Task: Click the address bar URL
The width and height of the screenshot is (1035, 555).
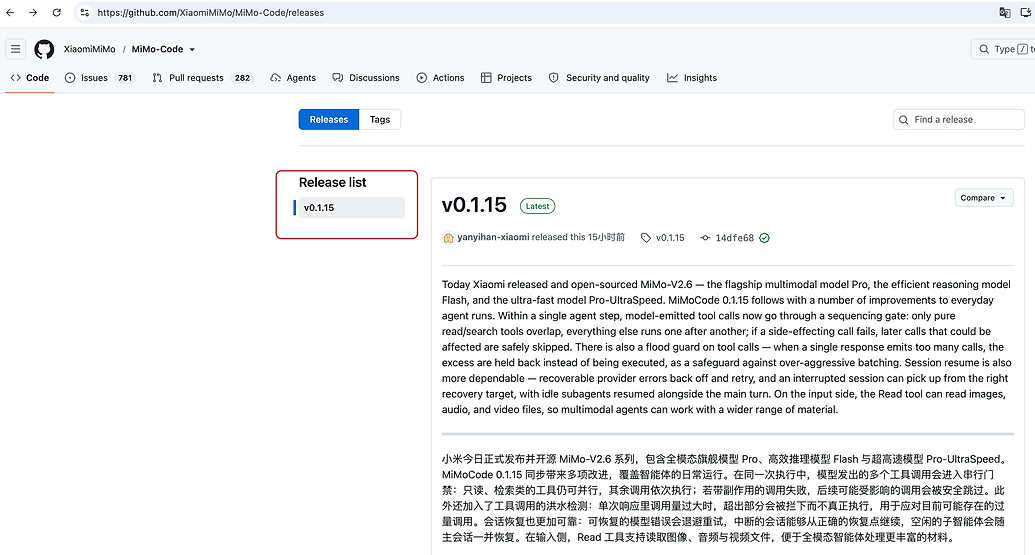Action: click(x=211, y=13)
